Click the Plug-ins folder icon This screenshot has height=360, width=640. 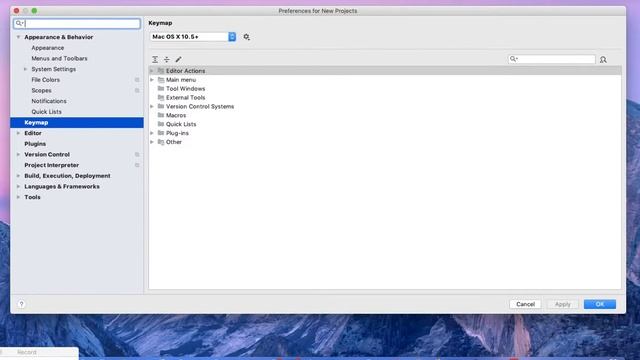(161, 133)
